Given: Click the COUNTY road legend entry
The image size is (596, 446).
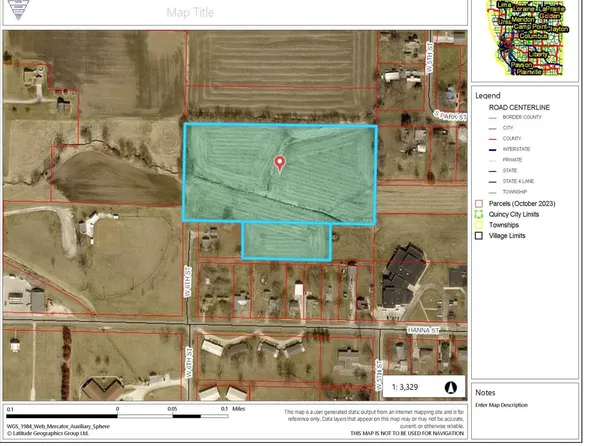Looking at the screenshot, I should click(512, 138).
